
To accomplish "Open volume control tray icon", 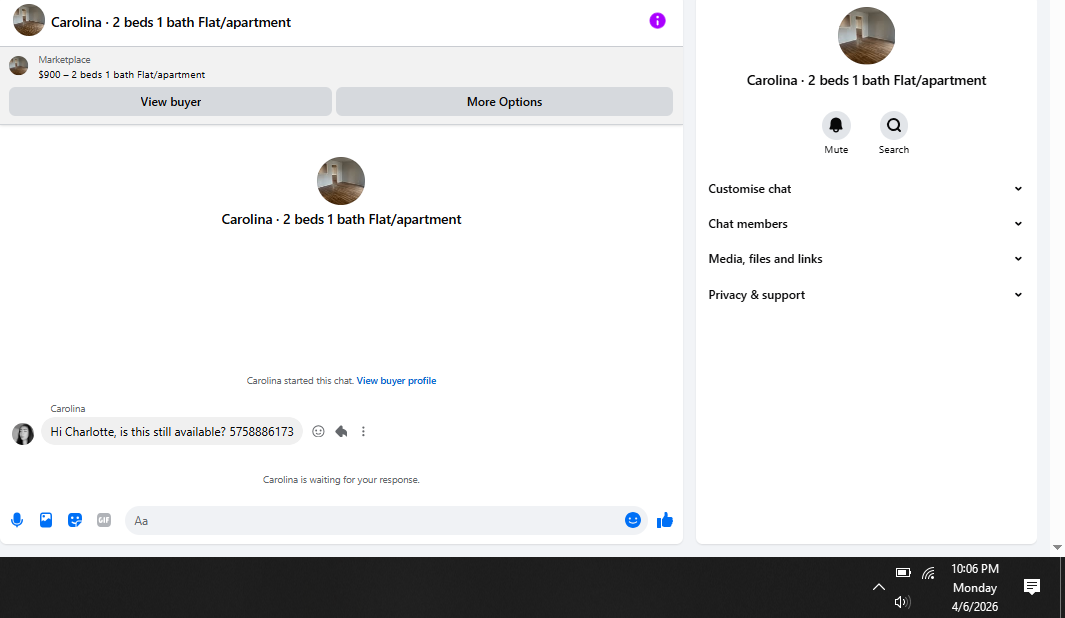I will pos(902,602).
